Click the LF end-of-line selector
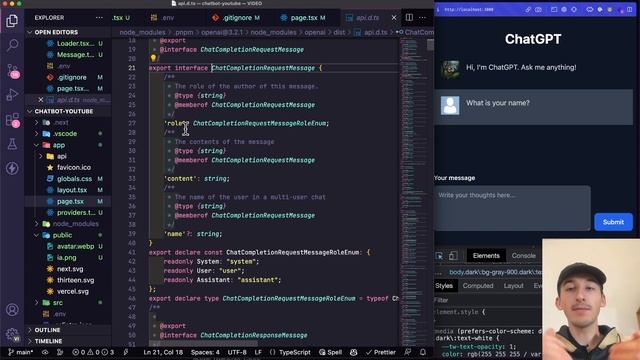Screen dimensions: 640x360 (x=258, y=352)
